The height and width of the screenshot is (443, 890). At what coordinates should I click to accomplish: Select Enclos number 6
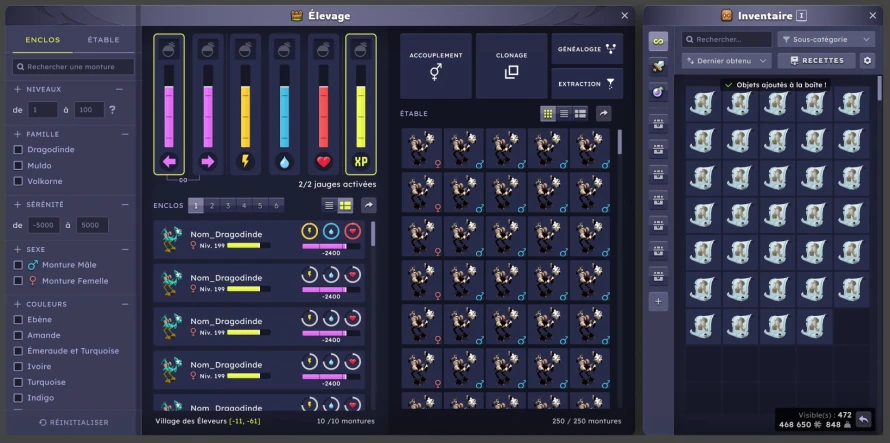(276, 206)
